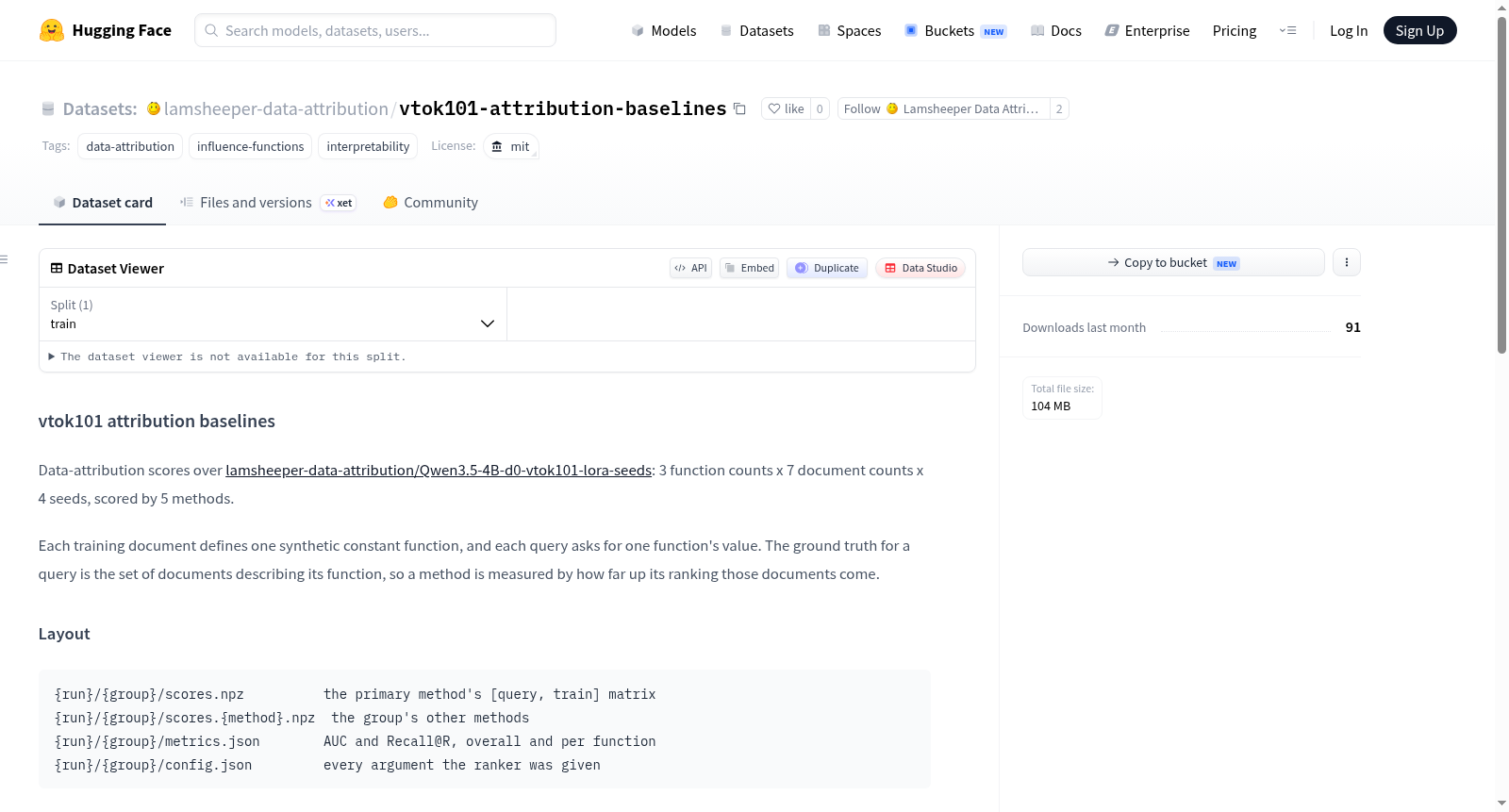This screenshot has height=812, width=1509.
Task: Expand the train split dropdown
Action: pyautogui.click(x=273, y=314)
